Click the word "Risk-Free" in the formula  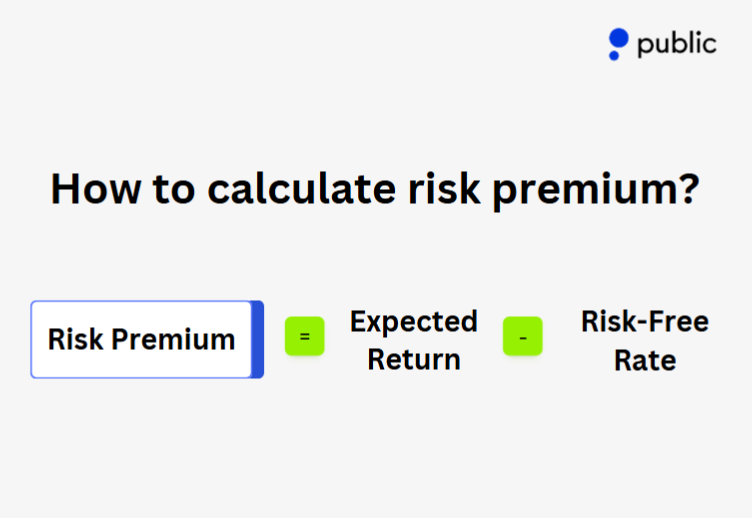tap(644, 321)
